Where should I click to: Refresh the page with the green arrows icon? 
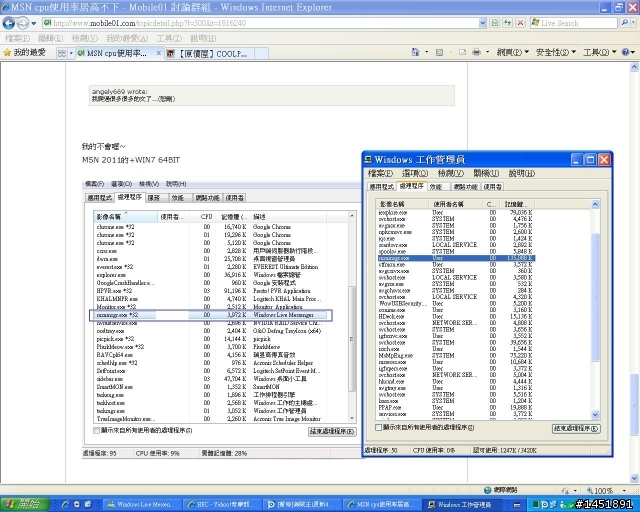pos(507,23)
